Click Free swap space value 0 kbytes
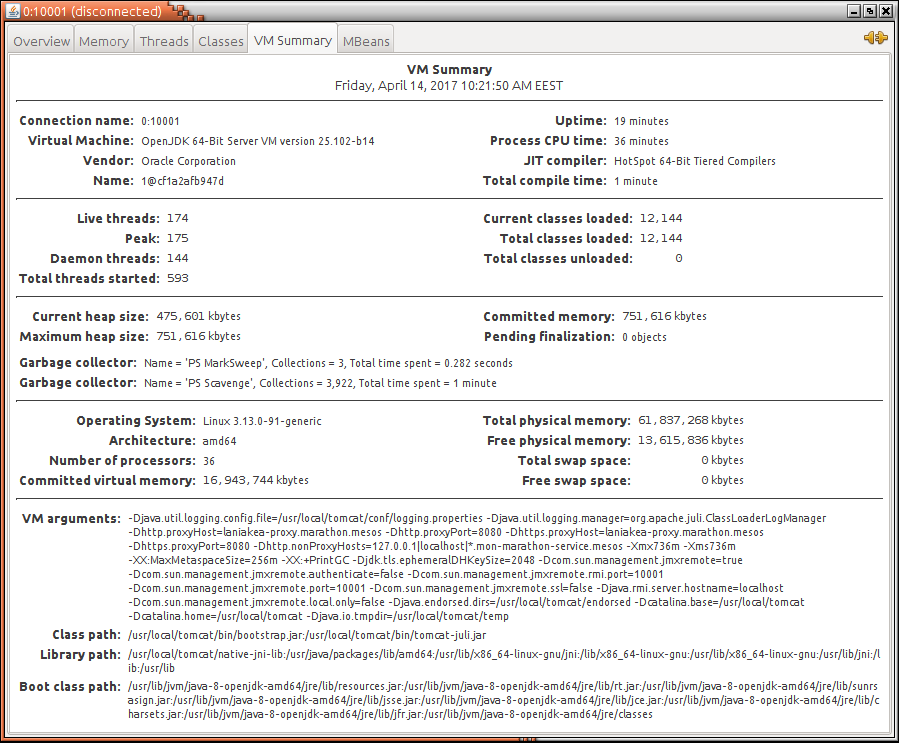This screenshot has height=743, width=899. 722,480
